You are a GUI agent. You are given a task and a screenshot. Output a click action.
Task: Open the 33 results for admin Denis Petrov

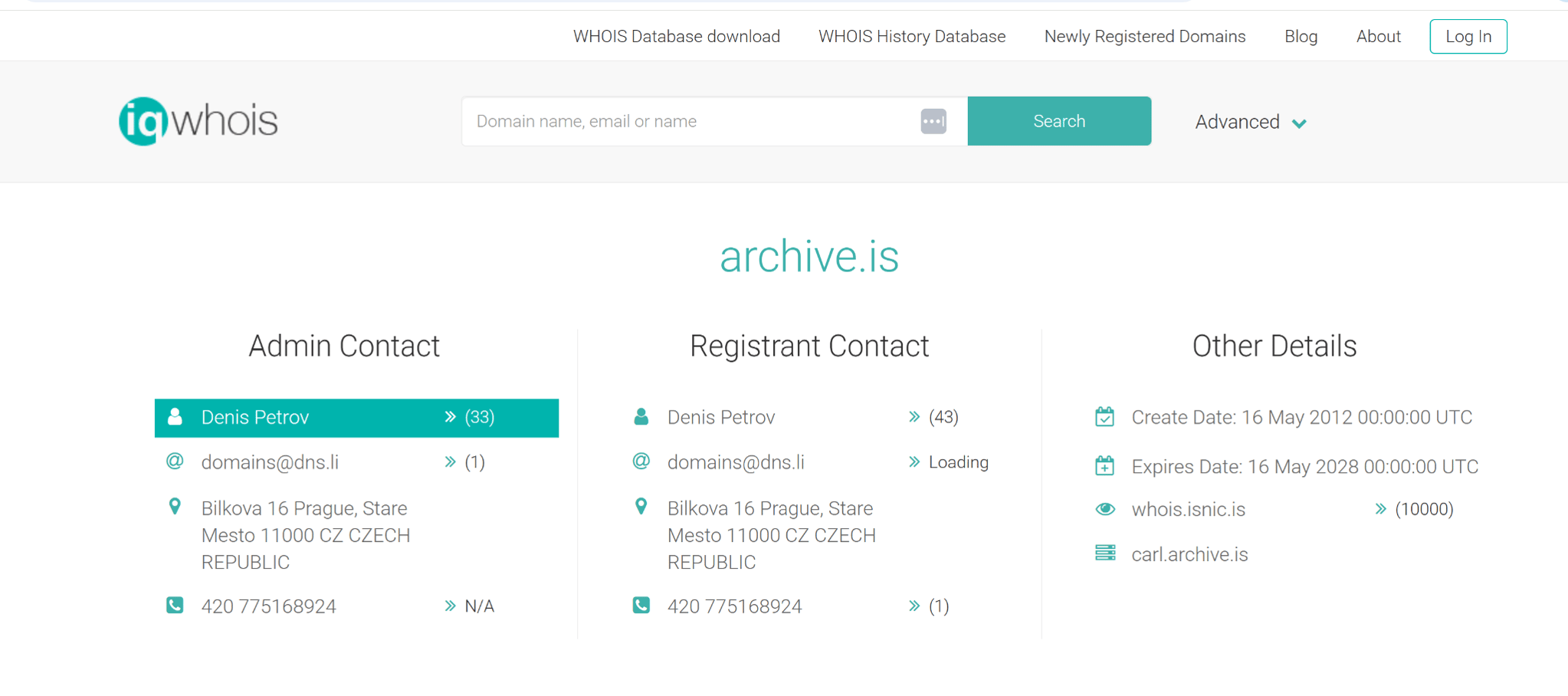coord(470,417)
